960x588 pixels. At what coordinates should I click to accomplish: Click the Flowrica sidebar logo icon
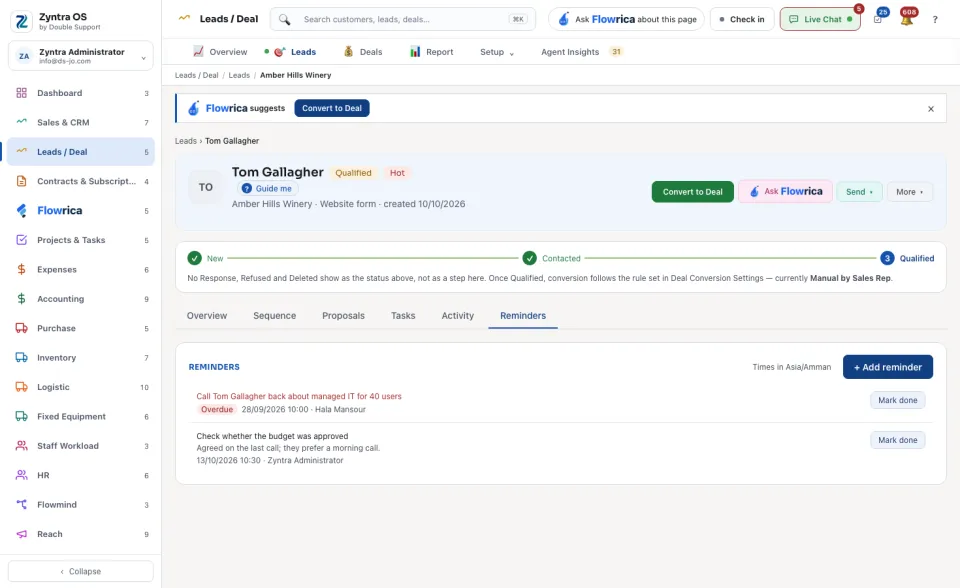pyautogui.click(x=21, y=211)
